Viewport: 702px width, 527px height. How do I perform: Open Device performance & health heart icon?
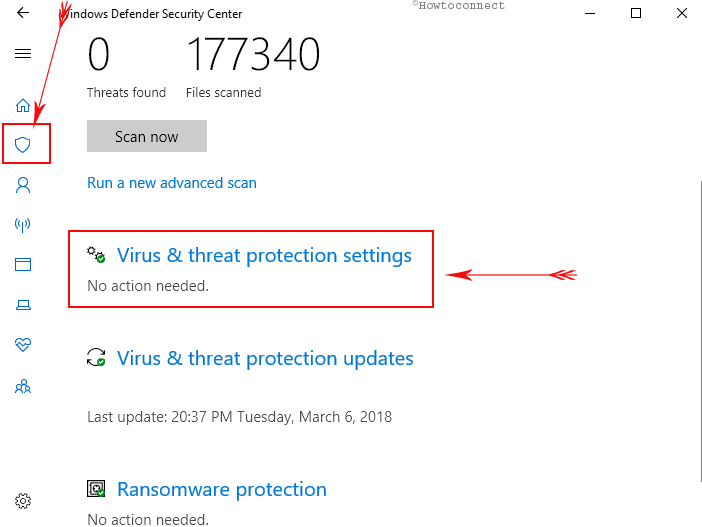[23, 345]
